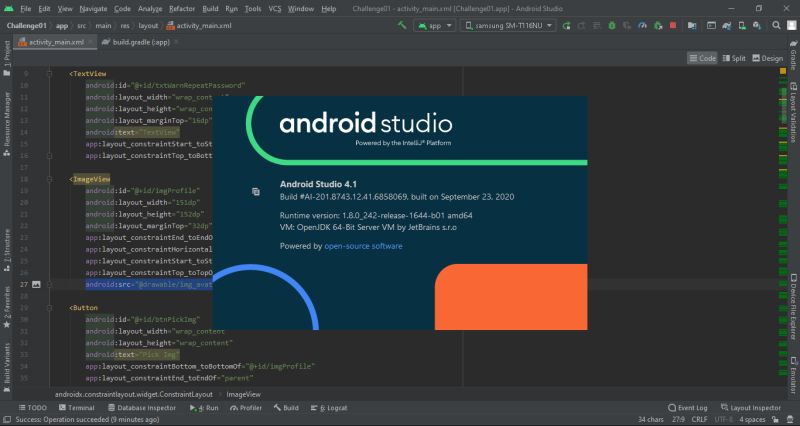Toggle the Structure sidebar panel

[7, 250]
